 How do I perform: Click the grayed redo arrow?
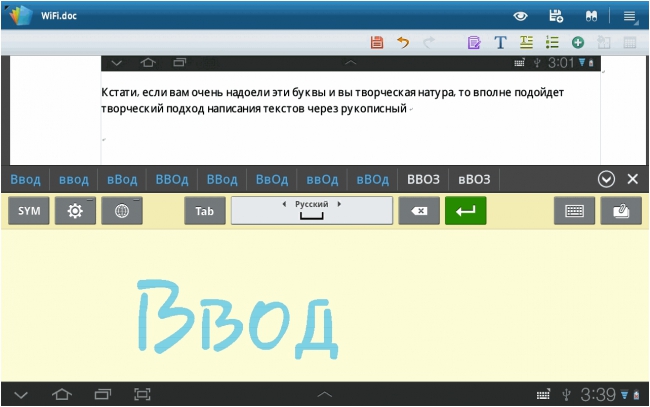click(x=429, y=42)
